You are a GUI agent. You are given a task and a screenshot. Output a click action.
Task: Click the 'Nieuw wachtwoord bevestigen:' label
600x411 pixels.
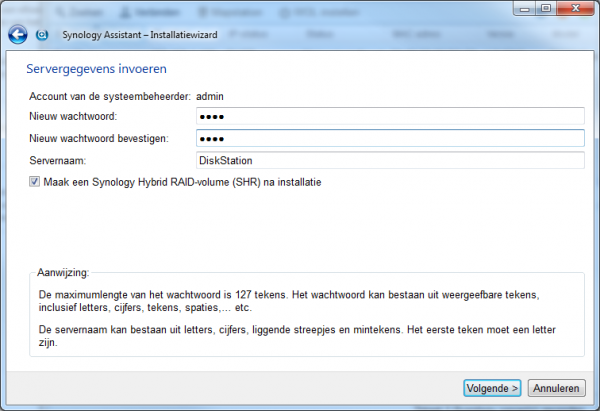98,138
